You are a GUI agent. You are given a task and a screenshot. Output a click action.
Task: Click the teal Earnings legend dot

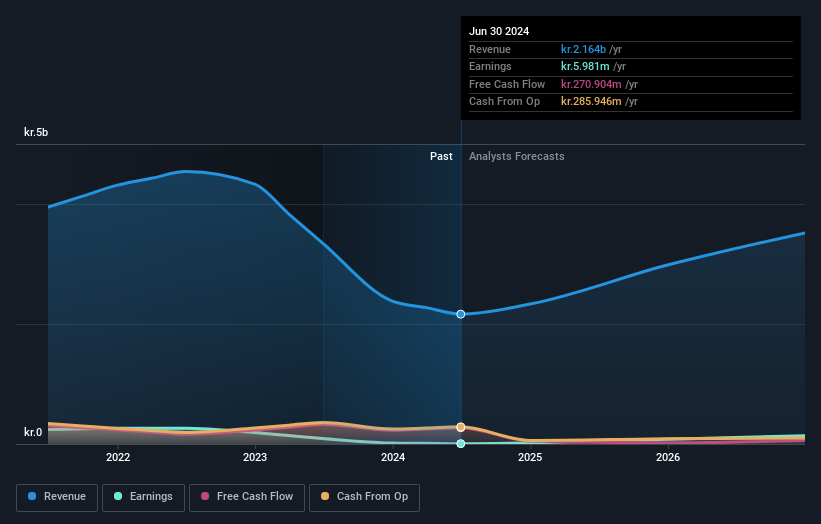(118, 496)
